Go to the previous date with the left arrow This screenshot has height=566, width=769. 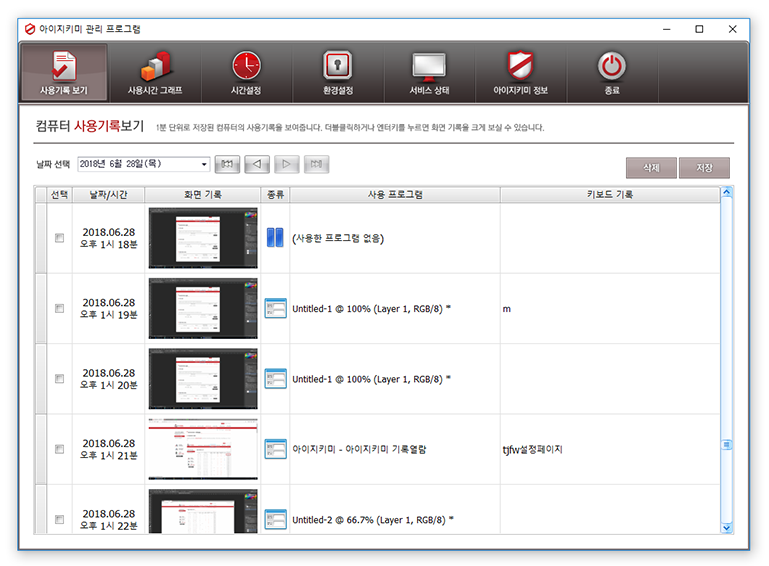[x=257, y=164]
